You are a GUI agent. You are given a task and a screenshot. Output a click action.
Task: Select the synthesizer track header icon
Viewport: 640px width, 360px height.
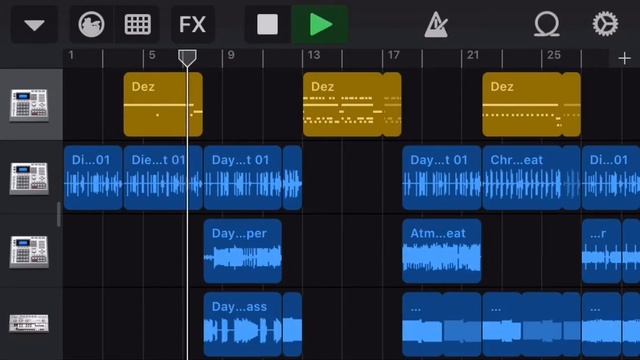coord(29,323)
